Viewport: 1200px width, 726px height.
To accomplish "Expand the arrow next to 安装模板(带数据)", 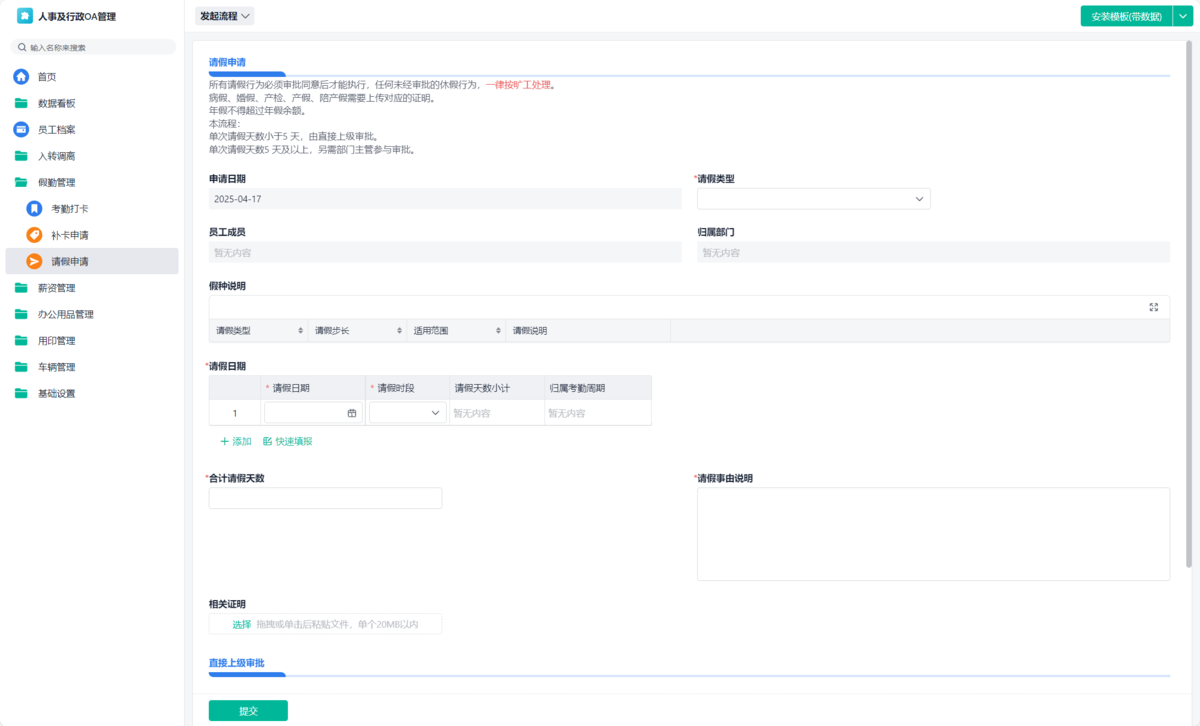I will [1182, 16].
